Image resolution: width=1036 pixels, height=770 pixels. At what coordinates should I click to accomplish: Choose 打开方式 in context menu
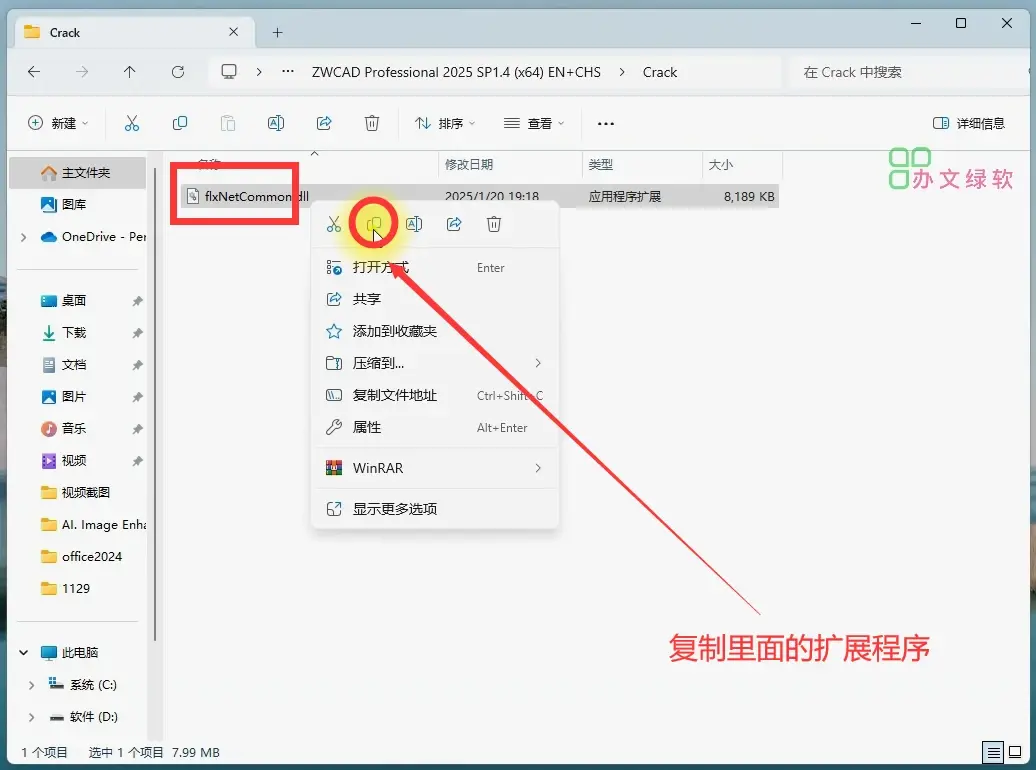[x=435, y=267]
